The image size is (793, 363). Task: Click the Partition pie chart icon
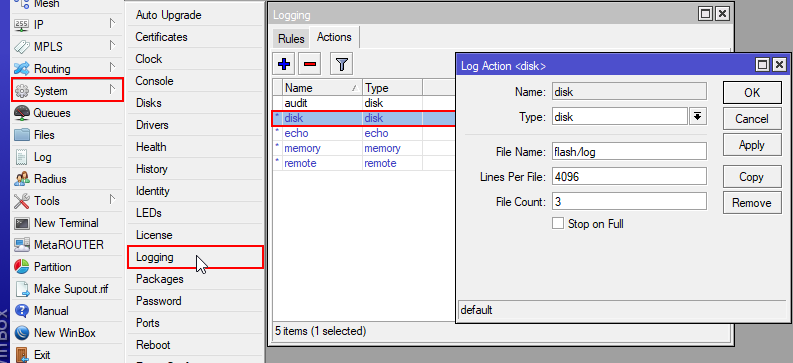[x=22, y=267]
